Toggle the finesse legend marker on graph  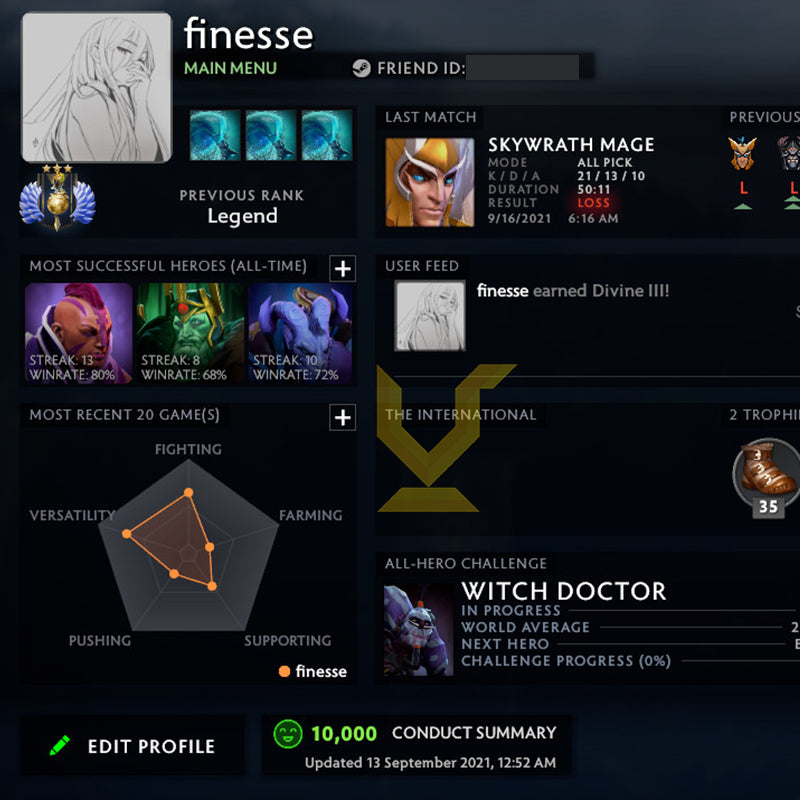click(284, 671)
